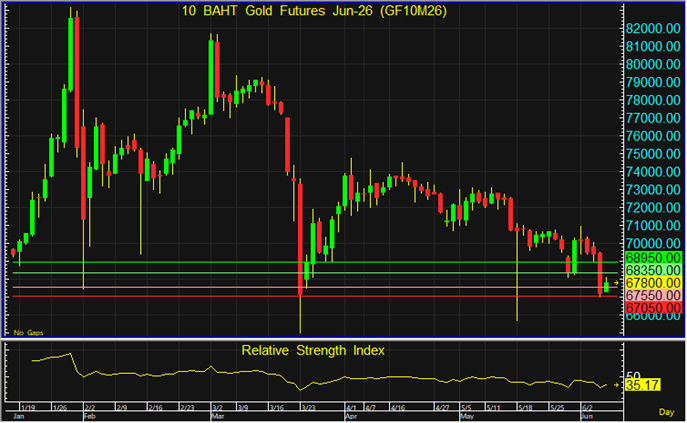Viewport: 687px width, 423px height.
Task: Select the 4/7 date label
Action: (x=371, y=408)
